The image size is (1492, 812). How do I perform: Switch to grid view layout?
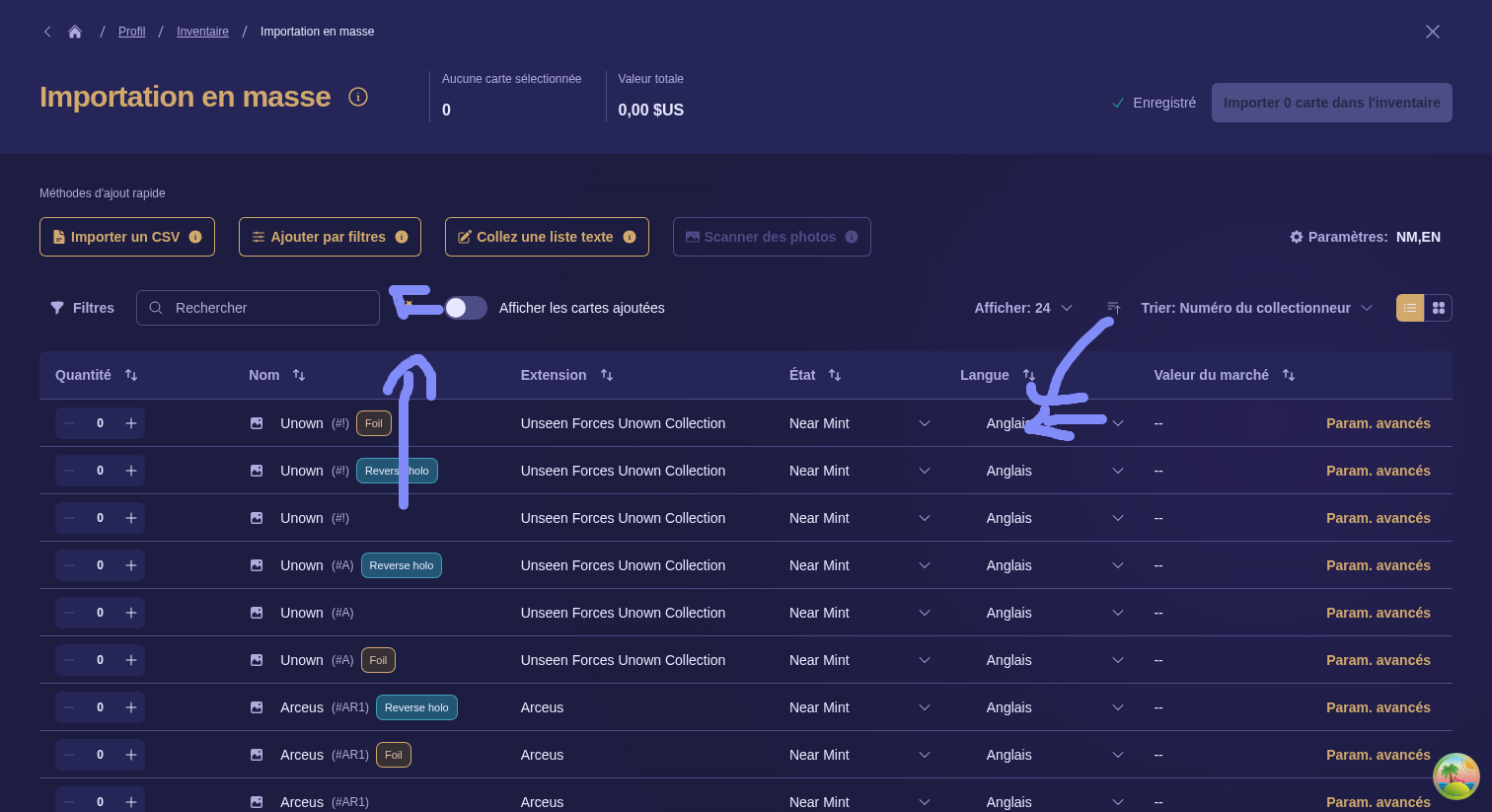[1438, 308]
